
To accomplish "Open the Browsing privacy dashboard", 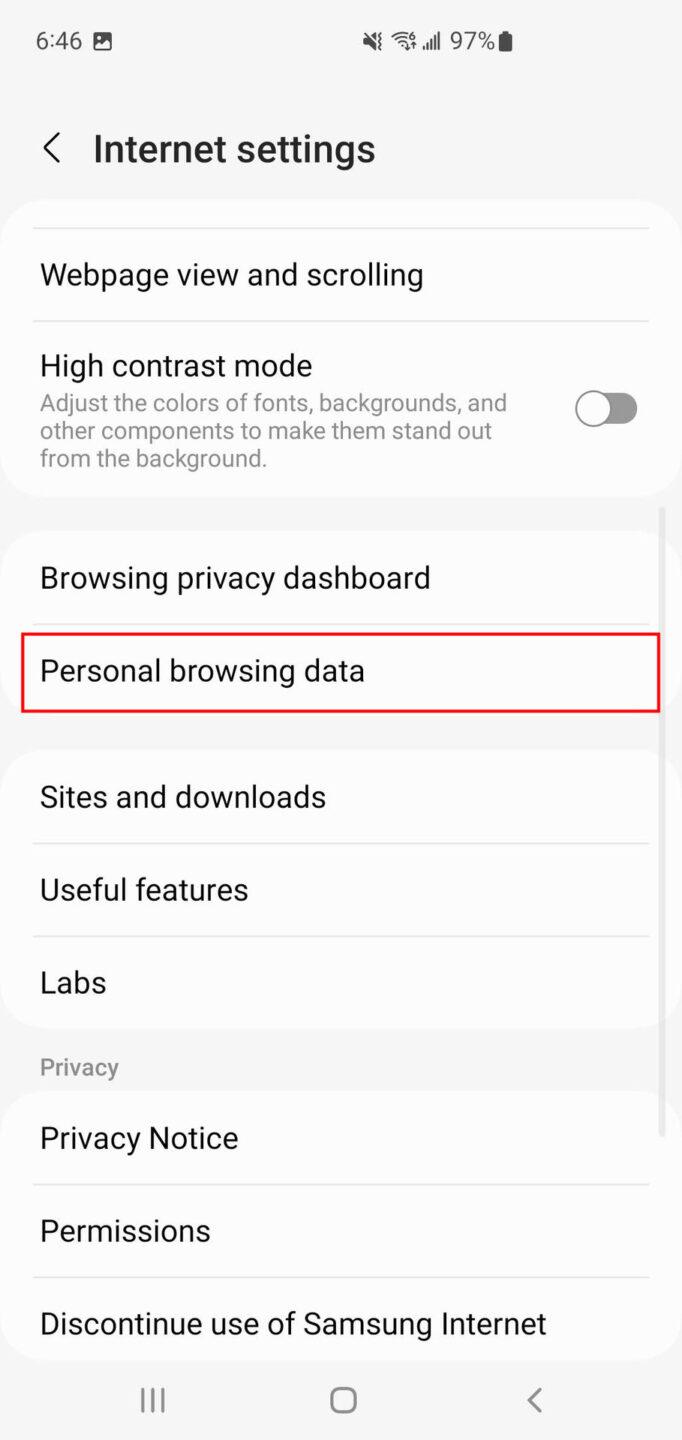I will click(235, 577).
